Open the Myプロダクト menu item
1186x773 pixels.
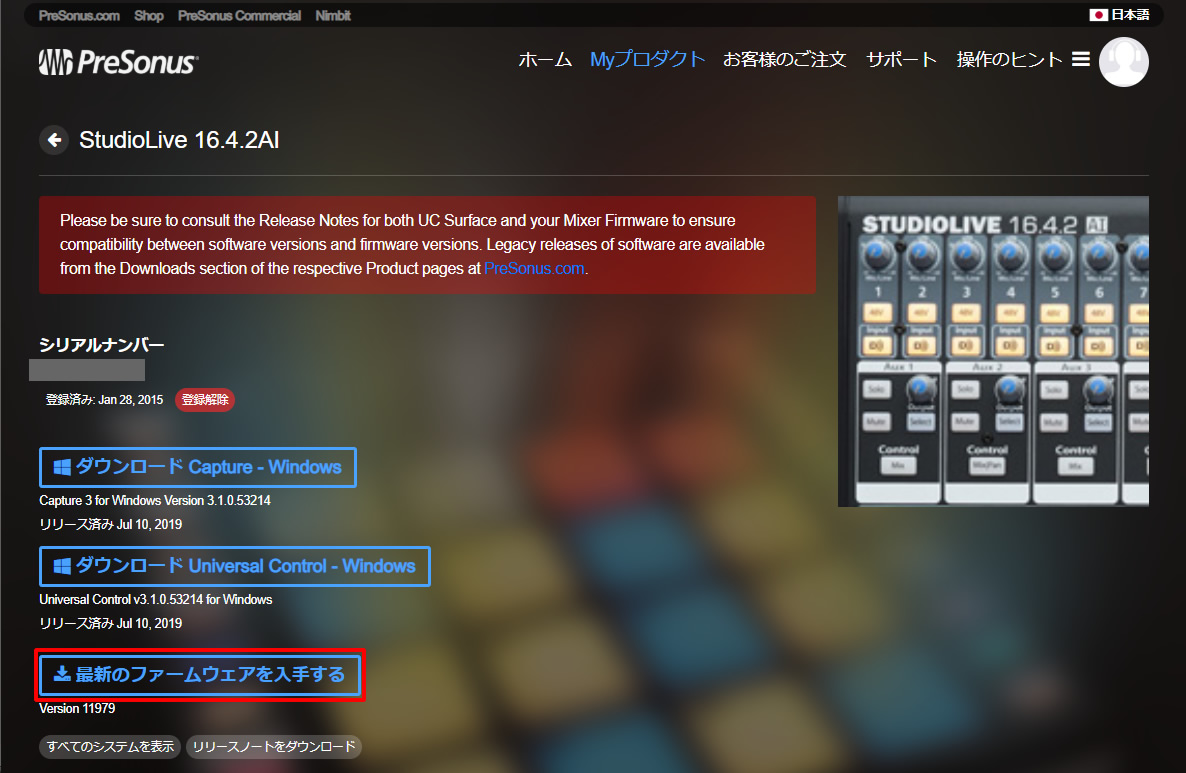(x=647, y=60)
